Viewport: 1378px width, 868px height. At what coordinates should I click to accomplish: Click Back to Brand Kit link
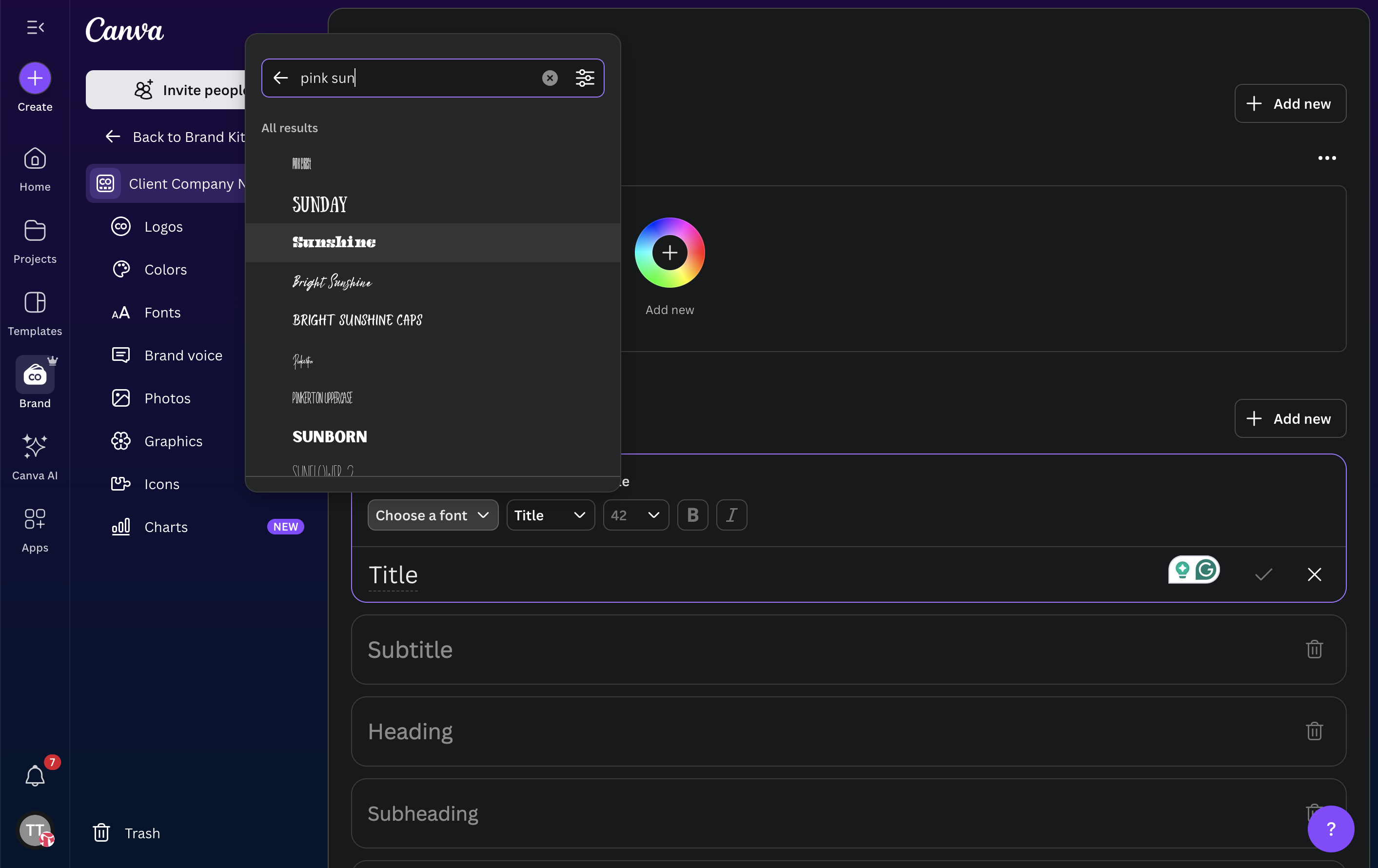coord(175,137)
